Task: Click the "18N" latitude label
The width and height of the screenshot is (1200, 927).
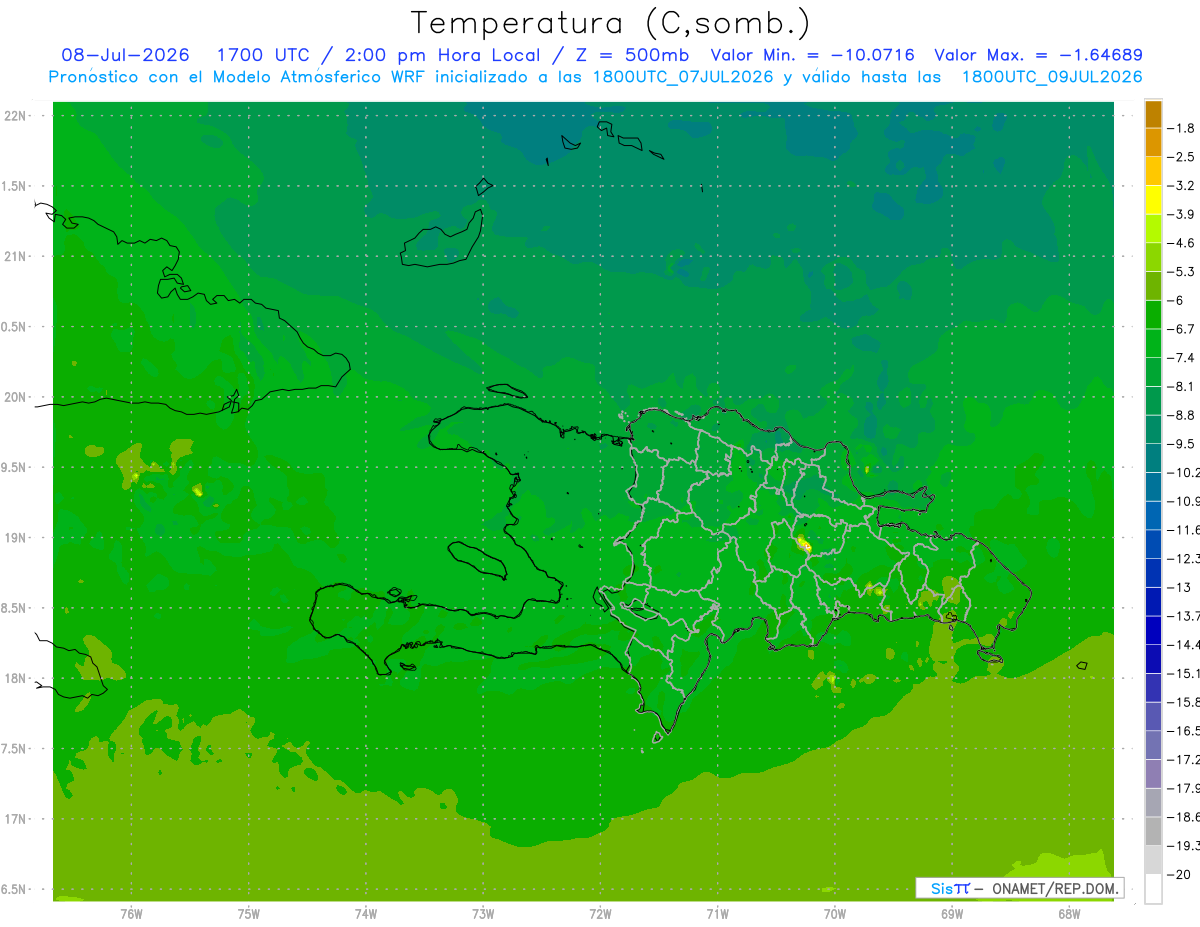Action: tap(15, 679)
